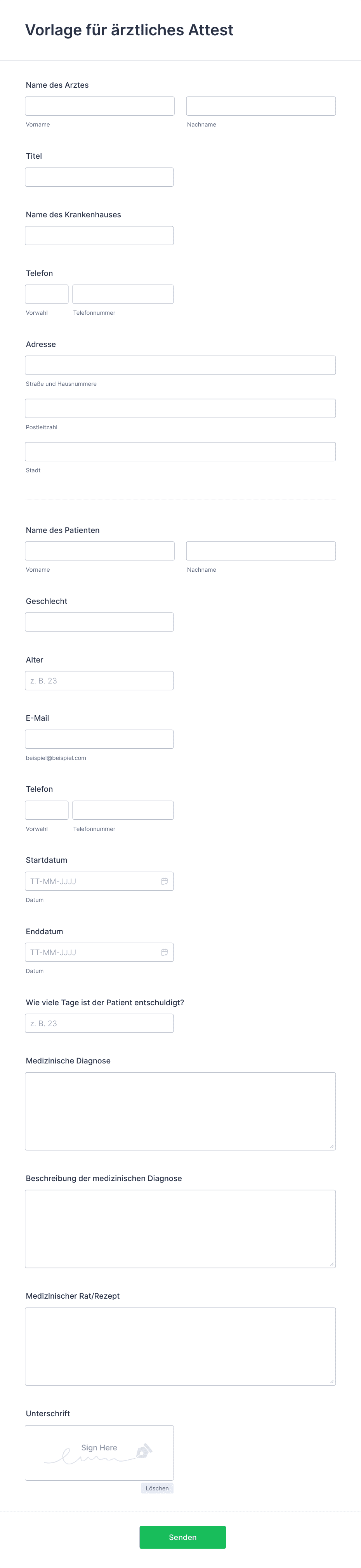Click the Senden submit button
This screenshot has height=1568, width=361.
182,1537
